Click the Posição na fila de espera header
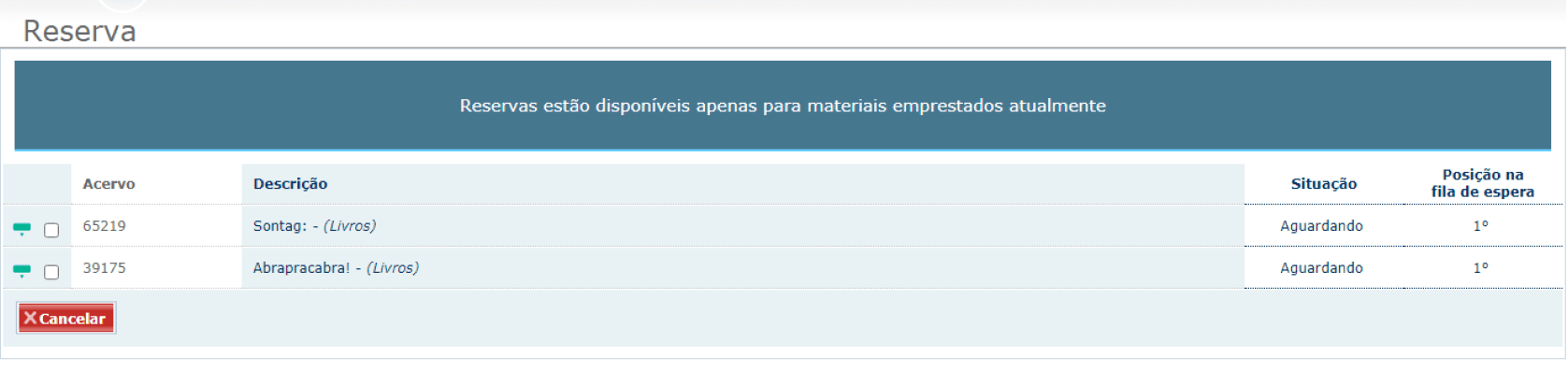Viewport: 1568px width, 385px height. pyautogui.click(x=1482, y=183)
